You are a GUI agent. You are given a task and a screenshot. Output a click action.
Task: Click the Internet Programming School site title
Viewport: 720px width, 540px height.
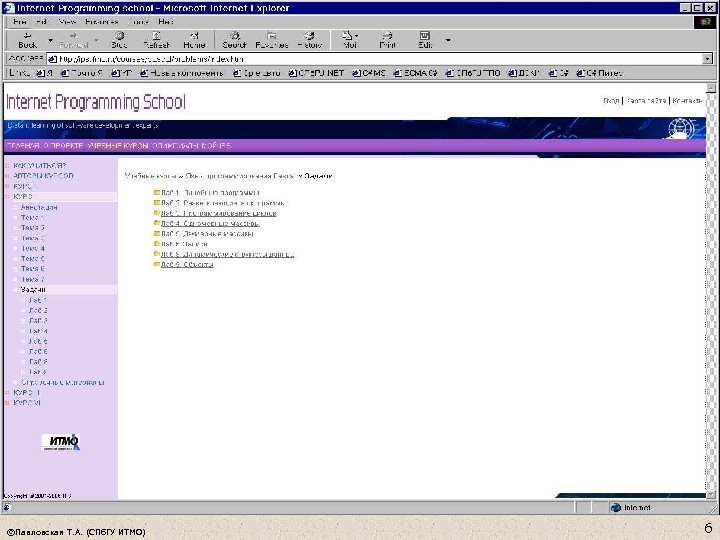(96, 102)
